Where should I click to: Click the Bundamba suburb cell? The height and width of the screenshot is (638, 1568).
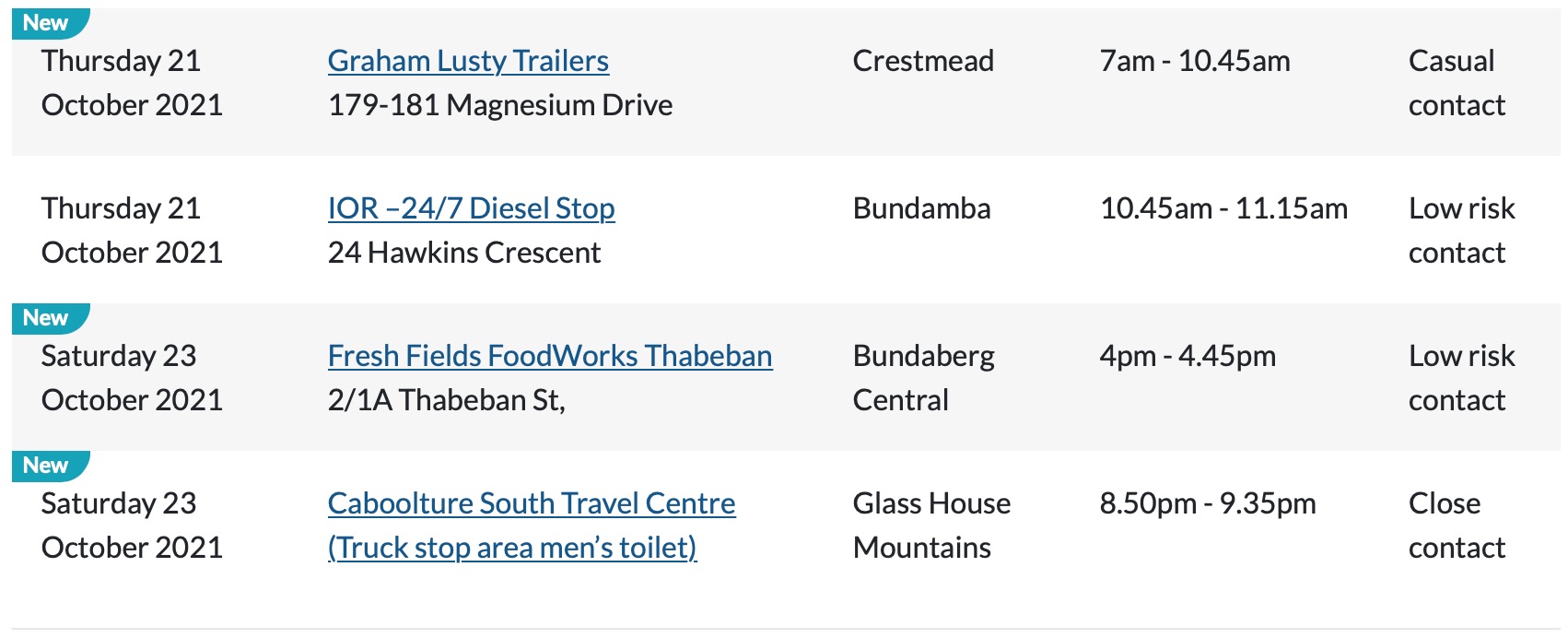921,208
